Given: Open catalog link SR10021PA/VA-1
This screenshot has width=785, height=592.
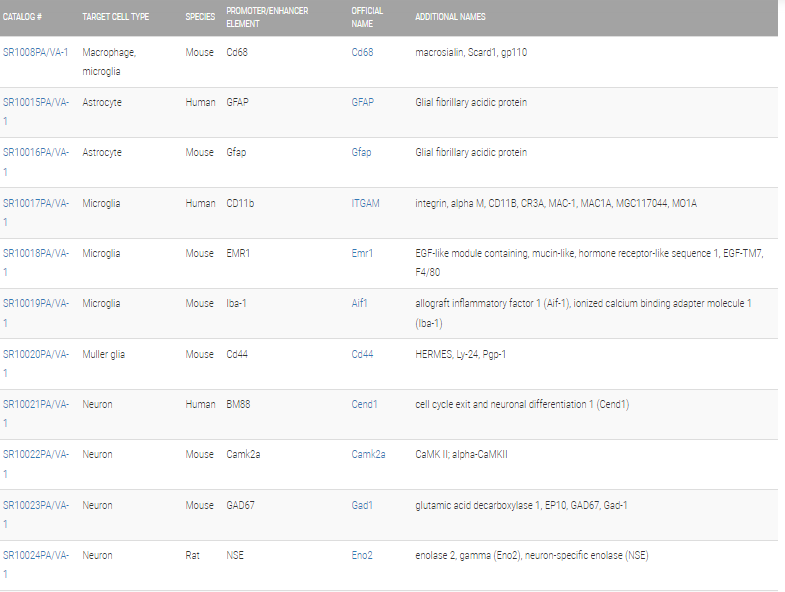Looking at the screenshot, I should click(36, 414).
